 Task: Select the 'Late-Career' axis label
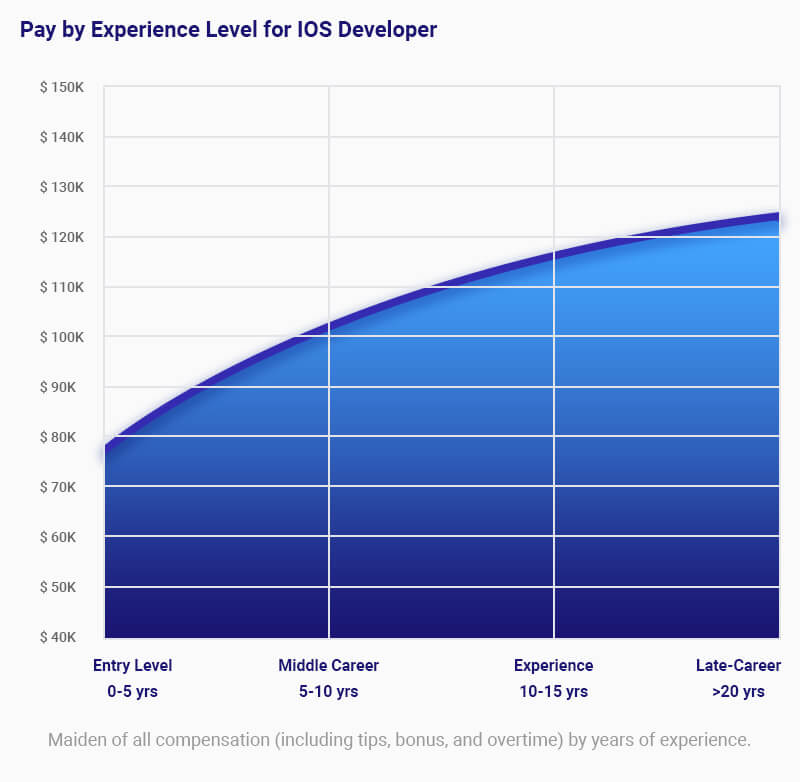point(739,665)
